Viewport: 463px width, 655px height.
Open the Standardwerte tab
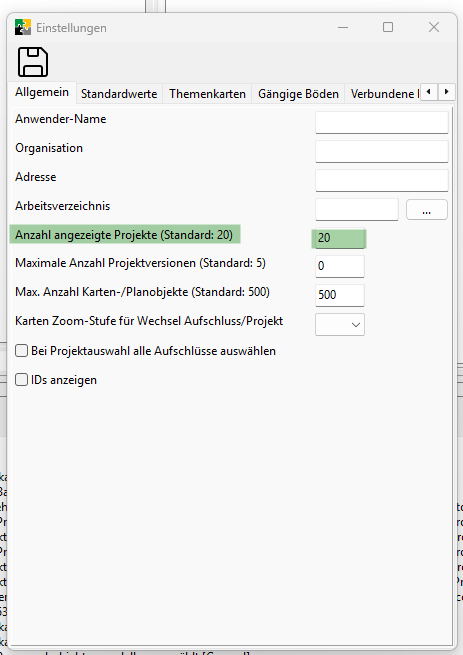pos(119,94)
